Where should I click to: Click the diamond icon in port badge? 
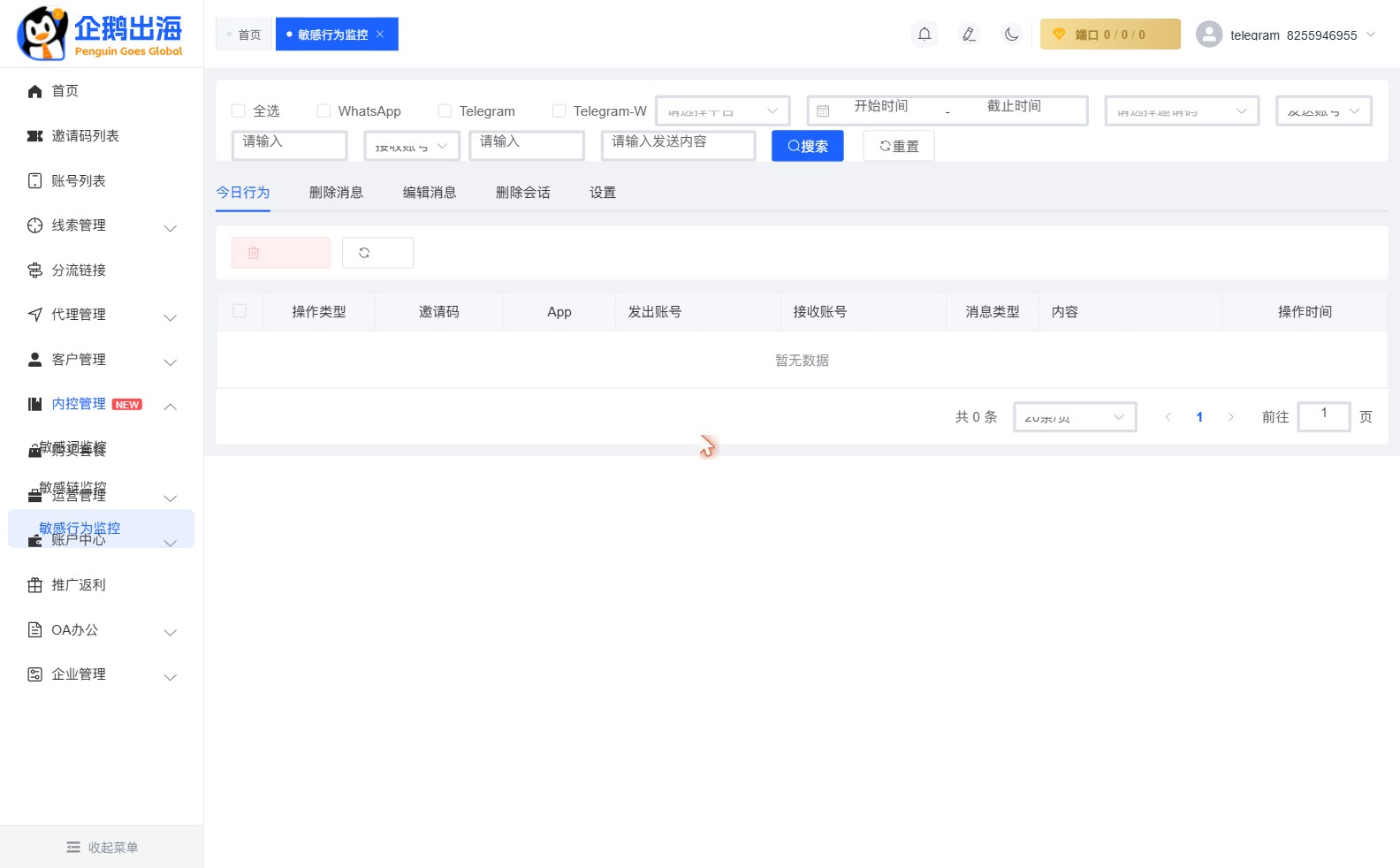[1059, 34]
